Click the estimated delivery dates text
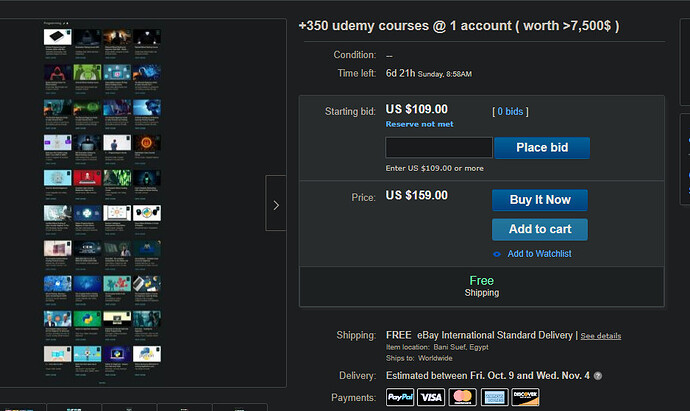Screen dimensions: 690x411 [488, 376]
